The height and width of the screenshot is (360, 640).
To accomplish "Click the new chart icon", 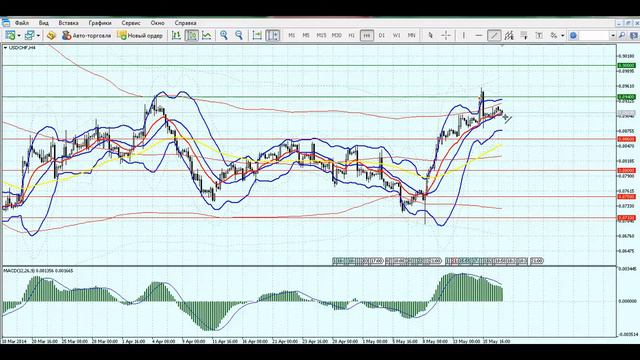I will pyautogui.click(x=10, y=36).
